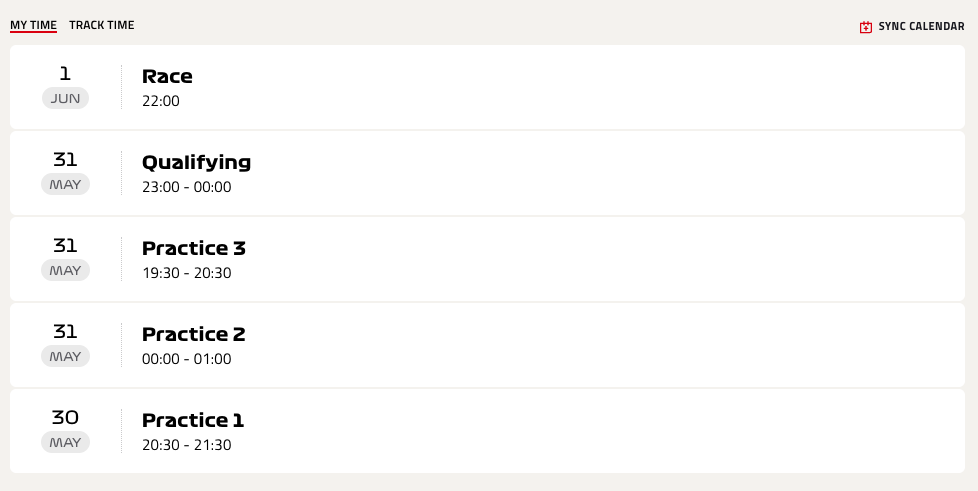Select the Qualifying session title

point(196,162)
